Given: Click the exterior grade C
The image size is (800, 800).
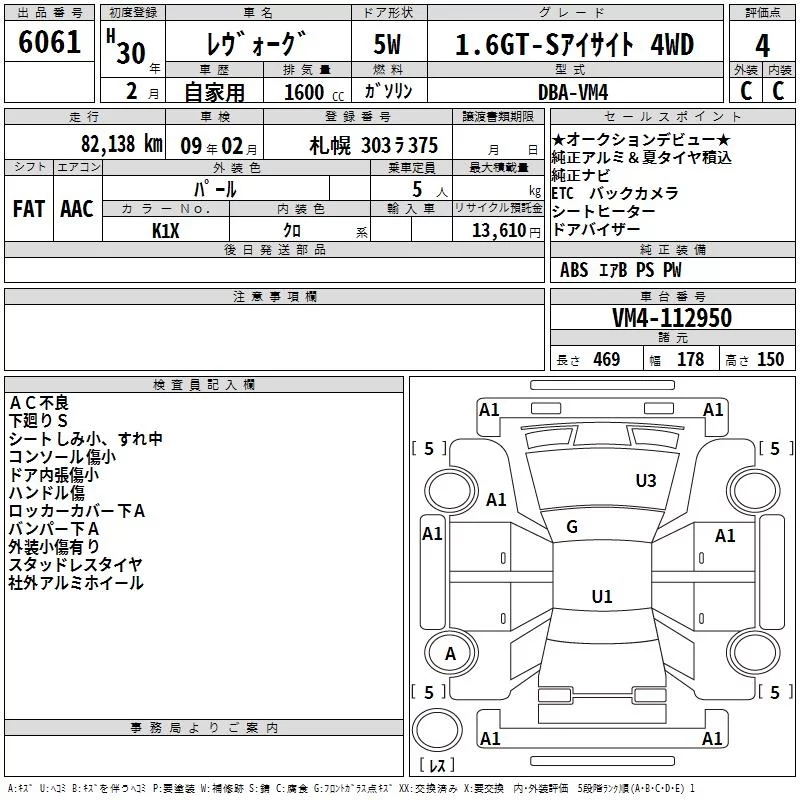Looking at the screenshot, I should click(746, 91).
